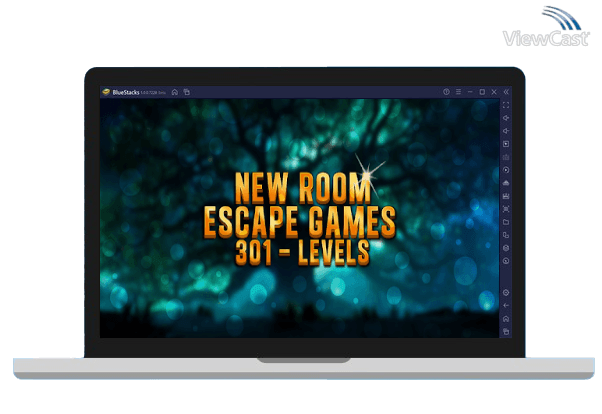Click the castle-shaped sidebar icon below APK
The image size is (602, 414).
pyautogui.click(x=506, y=196)
